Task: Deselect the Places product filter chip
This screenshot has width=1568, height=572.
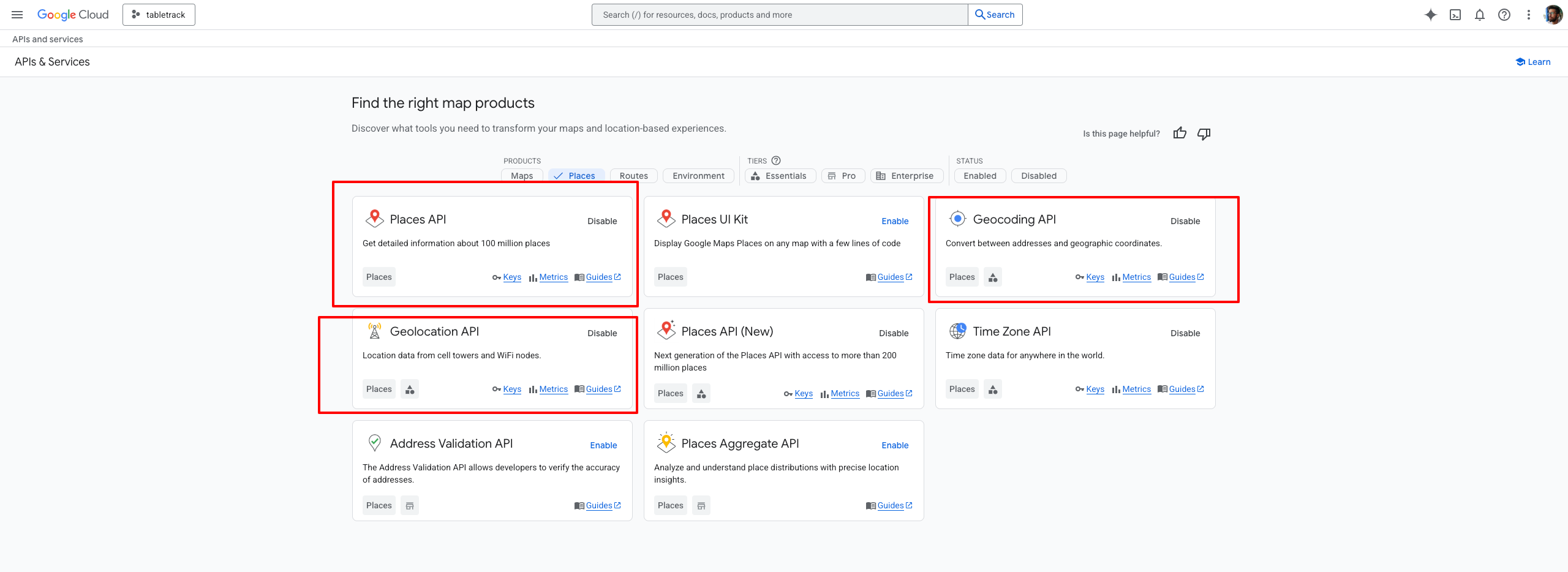Action: [x=576, y=176]
